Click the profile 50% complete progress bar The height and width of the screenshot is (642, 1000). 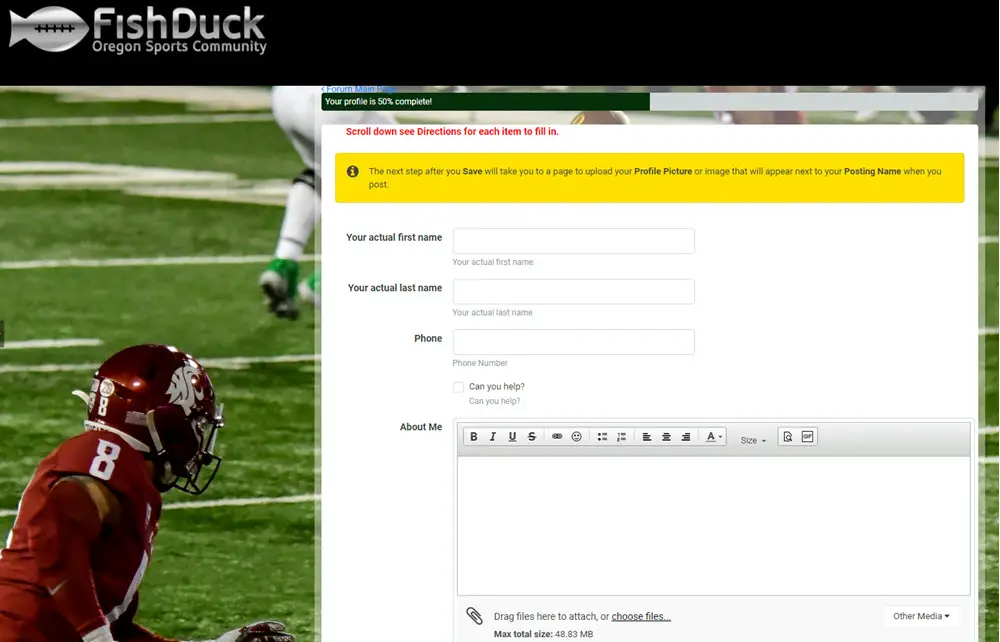(x=484, y=101)
